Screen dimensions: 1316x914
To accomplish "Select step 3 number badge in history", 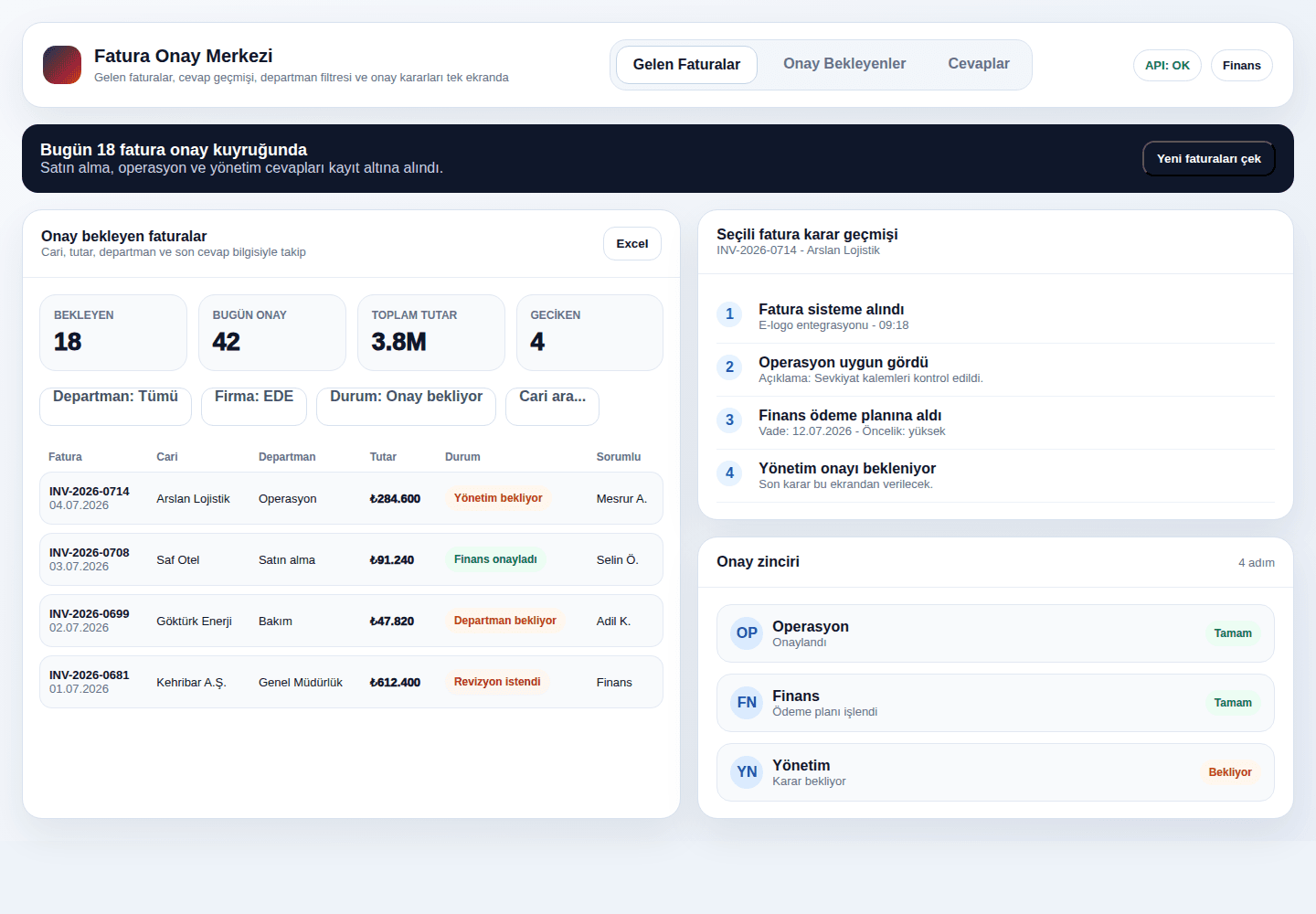I will (x=729, y=420).
